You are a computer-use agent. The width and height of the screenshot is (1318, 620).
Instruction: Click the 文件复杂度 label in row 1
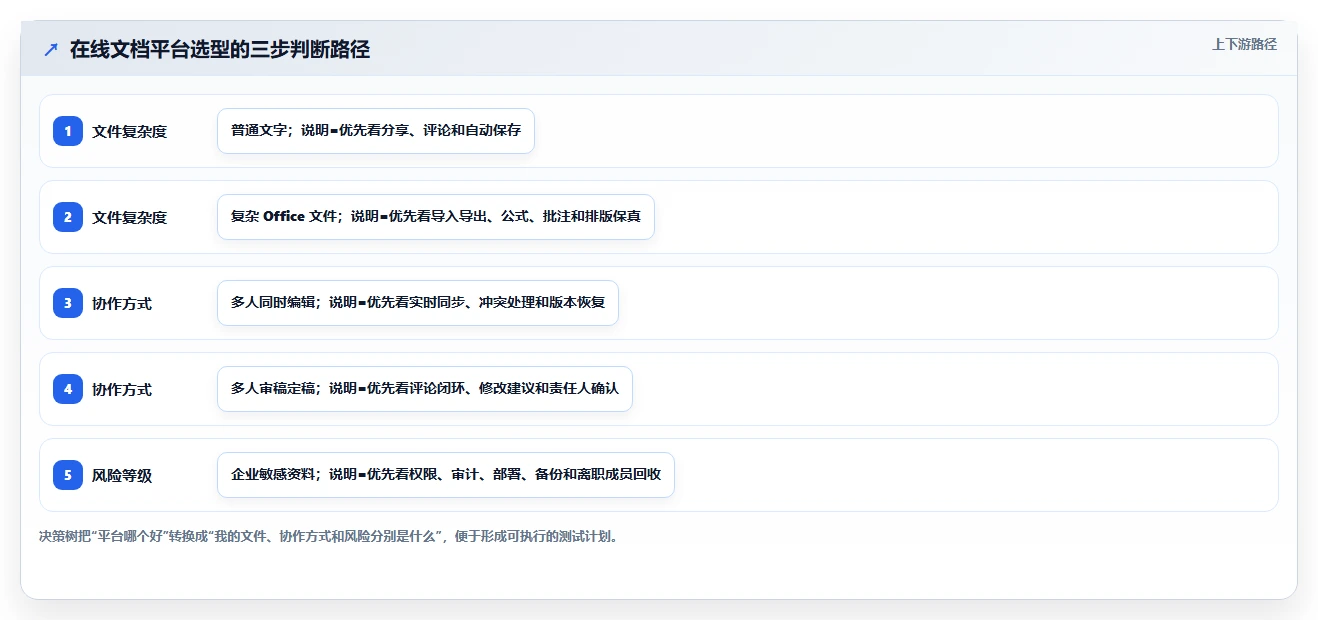(130, 131)
